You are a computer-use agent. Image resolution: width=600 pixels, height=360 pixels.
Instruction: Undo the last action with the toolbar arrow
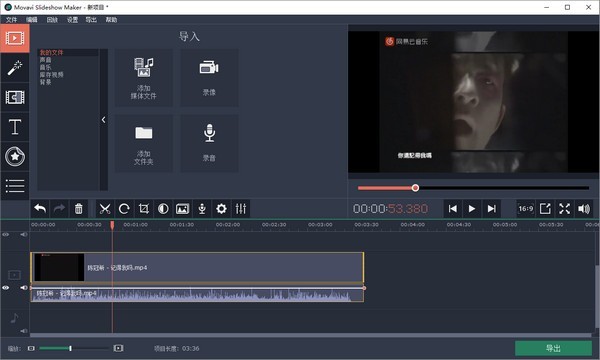40,209
